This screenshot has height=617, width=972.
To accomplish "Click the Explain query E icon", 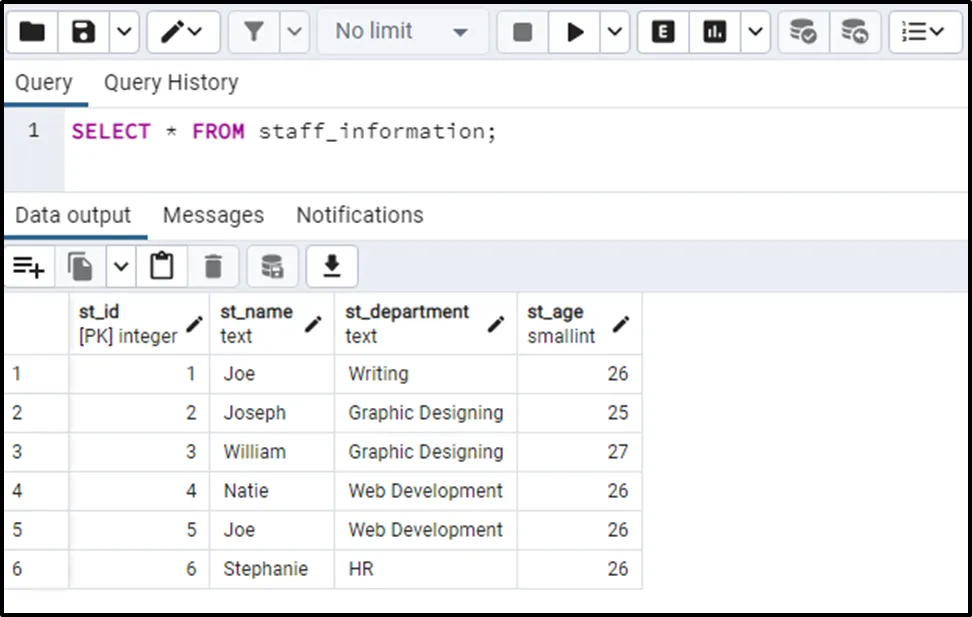I will coord(662,32).
